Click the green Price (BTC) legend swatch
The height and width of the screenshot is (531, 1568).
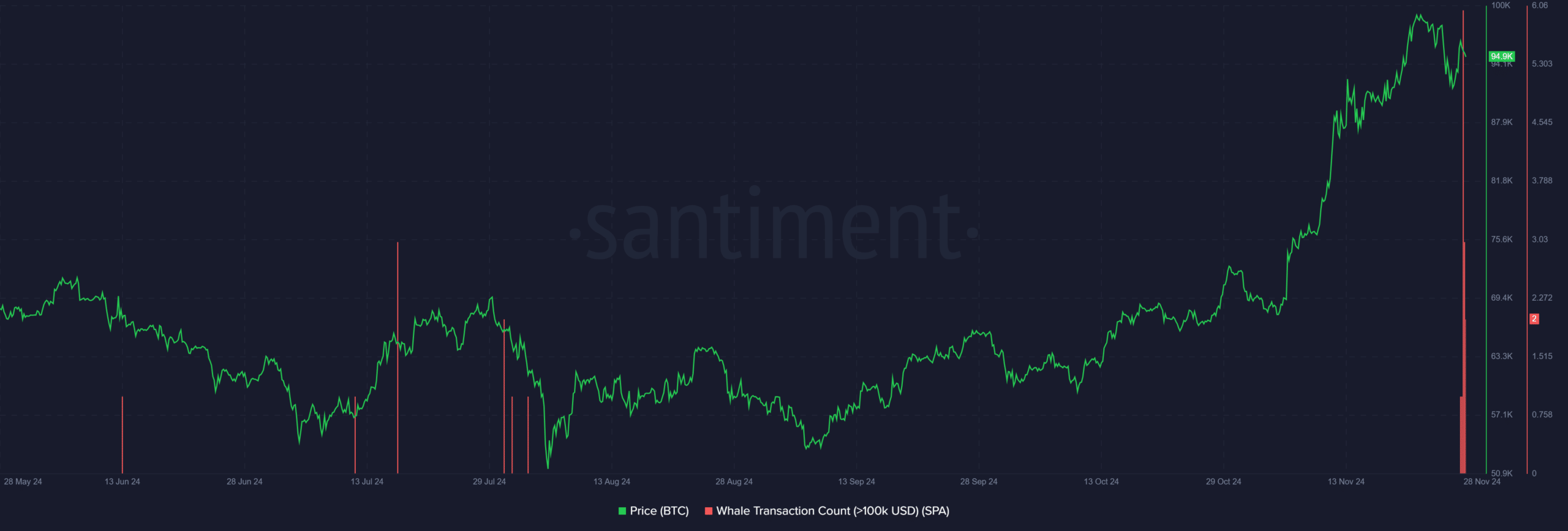pyautogui.click(x=622, y=511)
